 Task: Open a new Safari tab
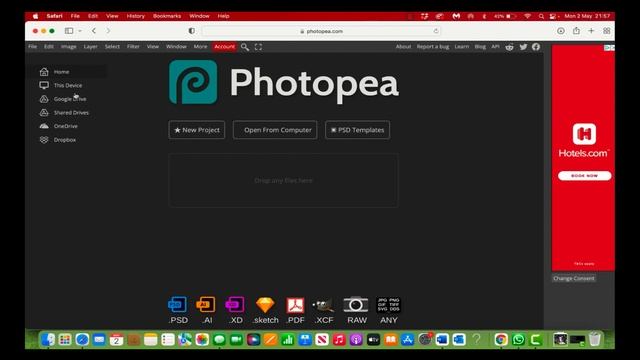[591, 31]
